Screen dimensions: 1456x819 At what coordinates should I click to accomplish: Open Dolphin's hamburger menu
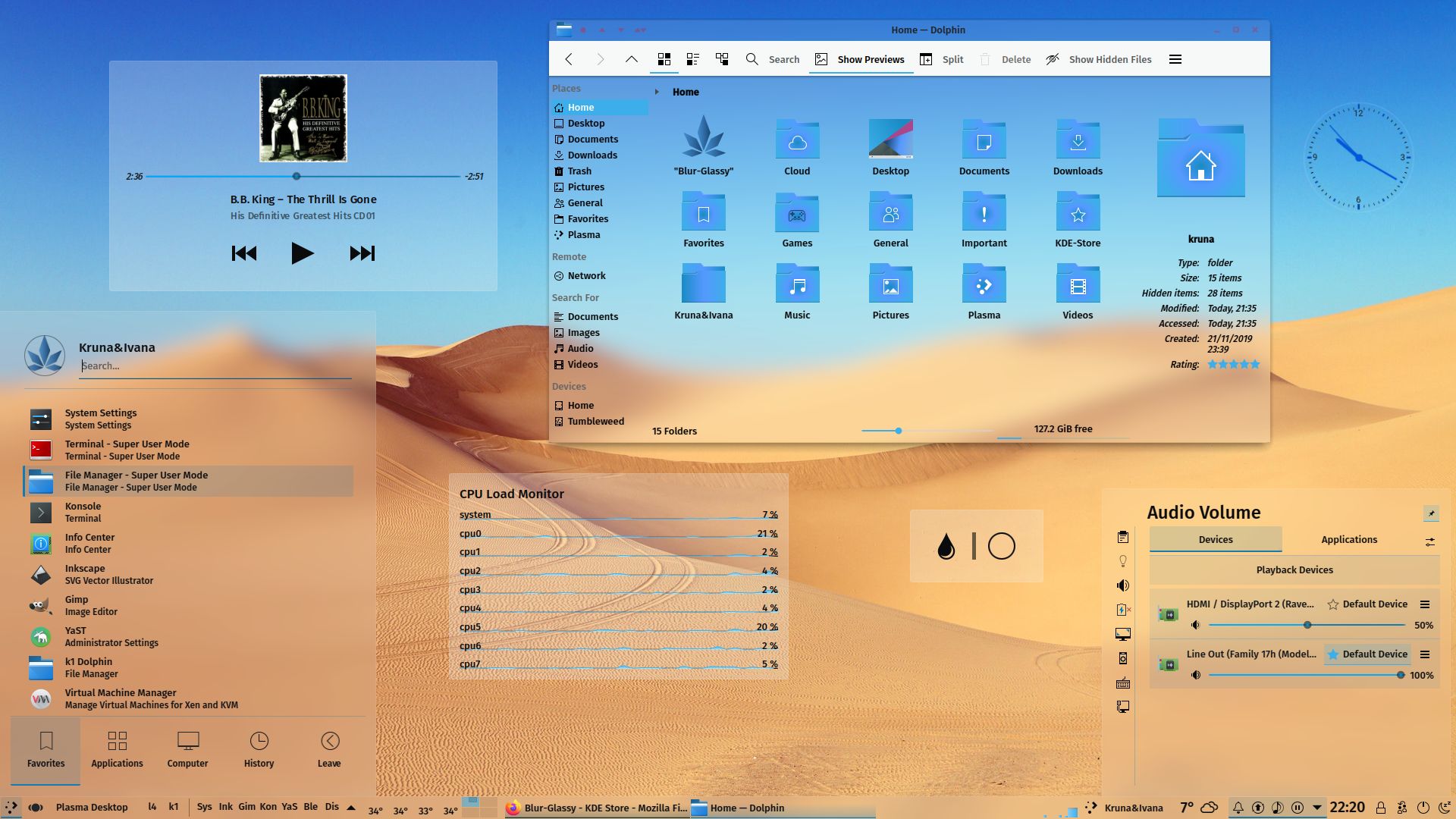[x=1175, y=59]
